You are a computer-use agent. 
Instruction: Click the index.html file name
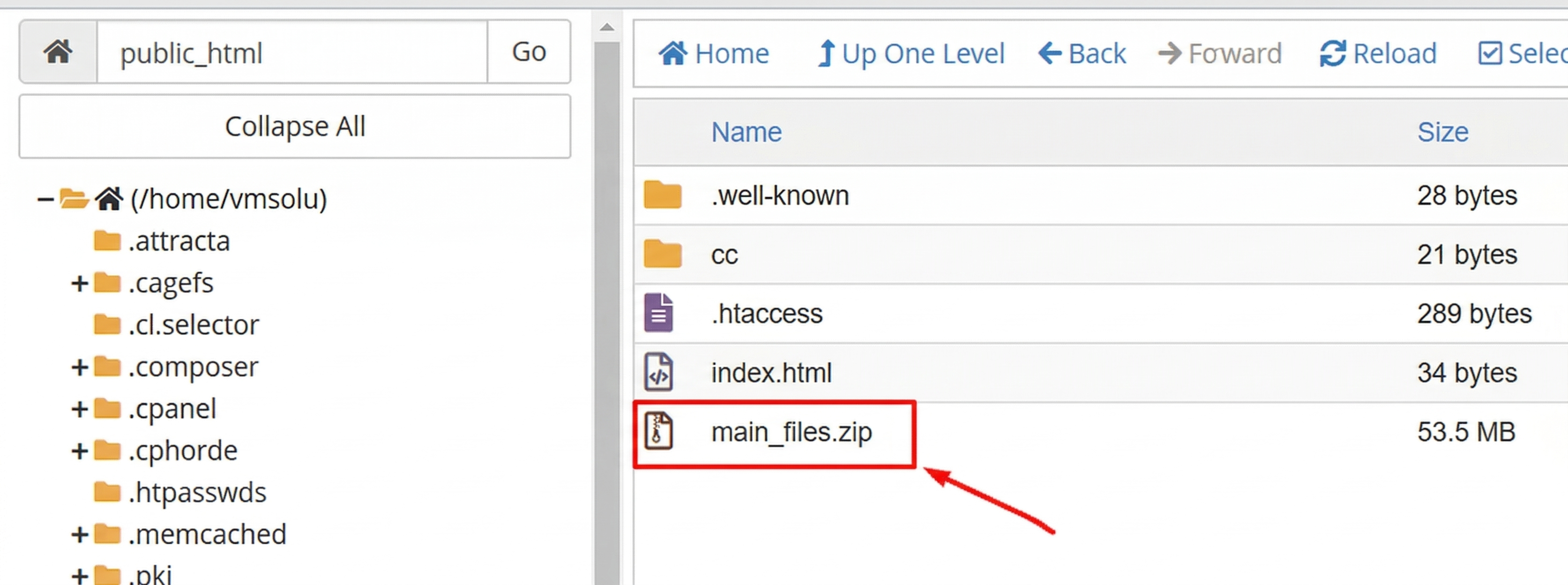(x=771, y=373)
